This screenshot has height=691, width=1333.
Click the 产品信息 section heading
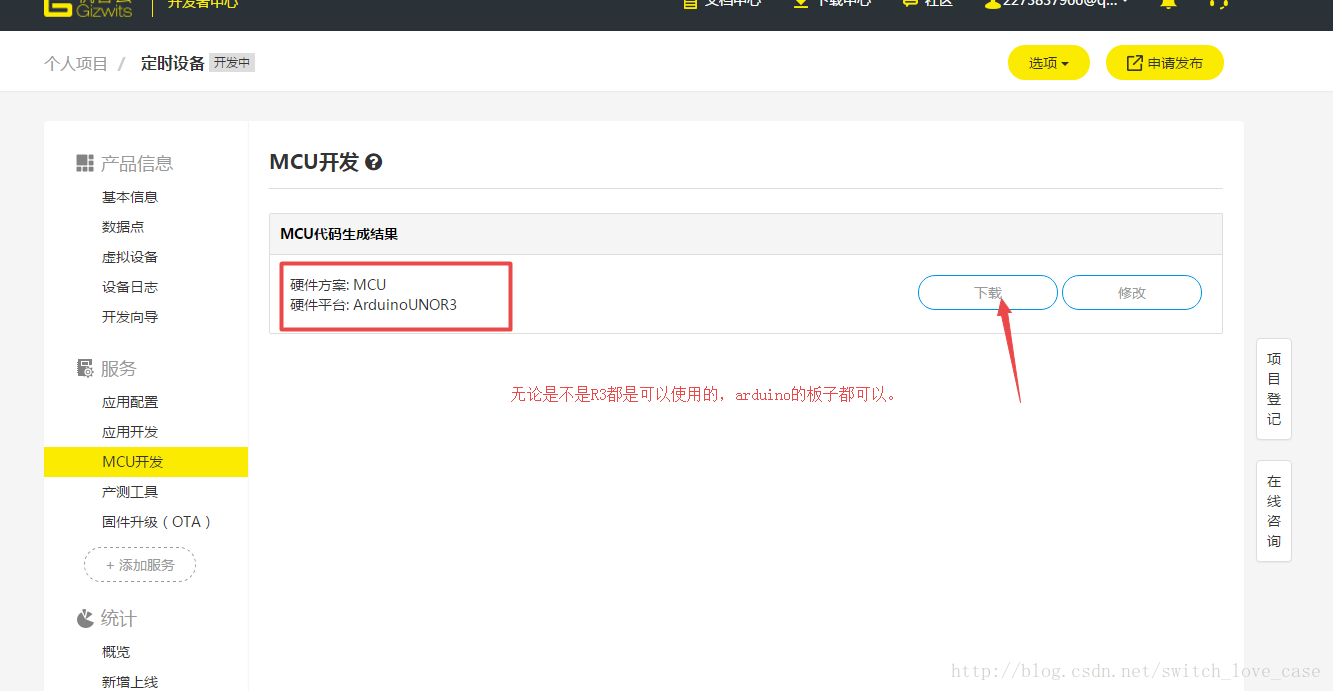137,163
